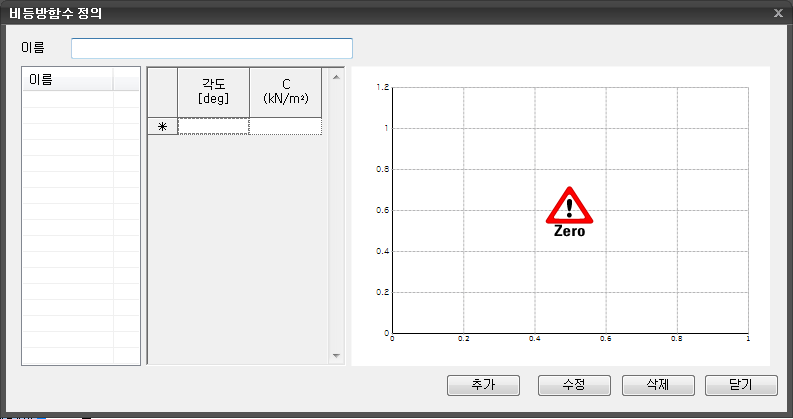Click the 이름 column header in the list
This screenshot has height=419, width=793.
tap(68, 79)
